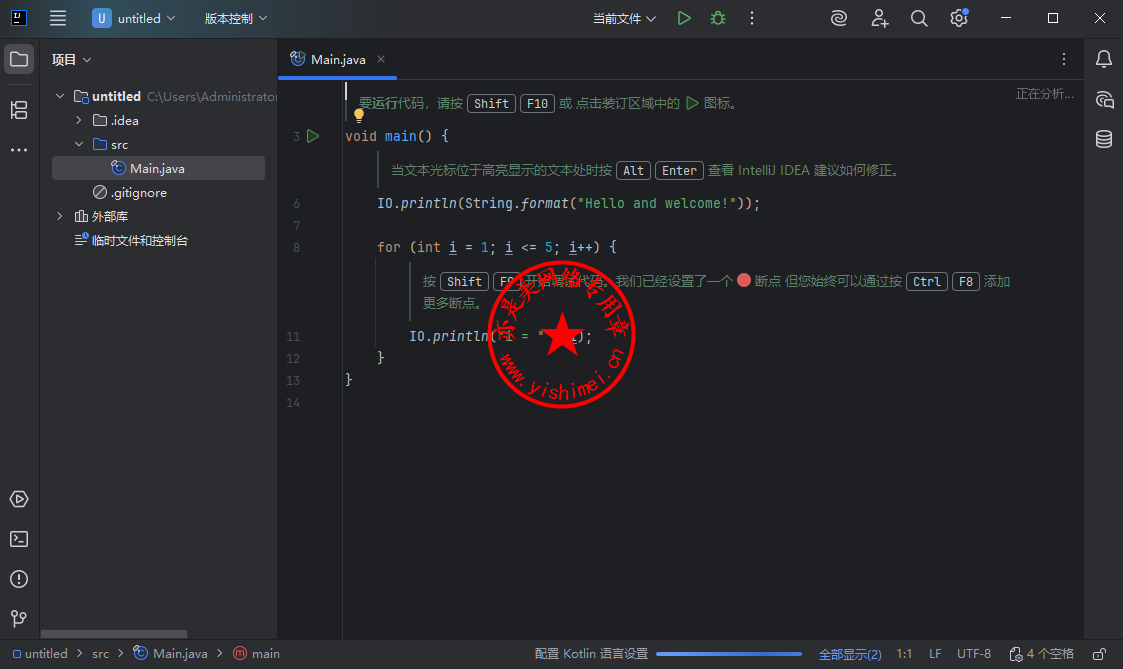Open the Structure tool window

19,110
